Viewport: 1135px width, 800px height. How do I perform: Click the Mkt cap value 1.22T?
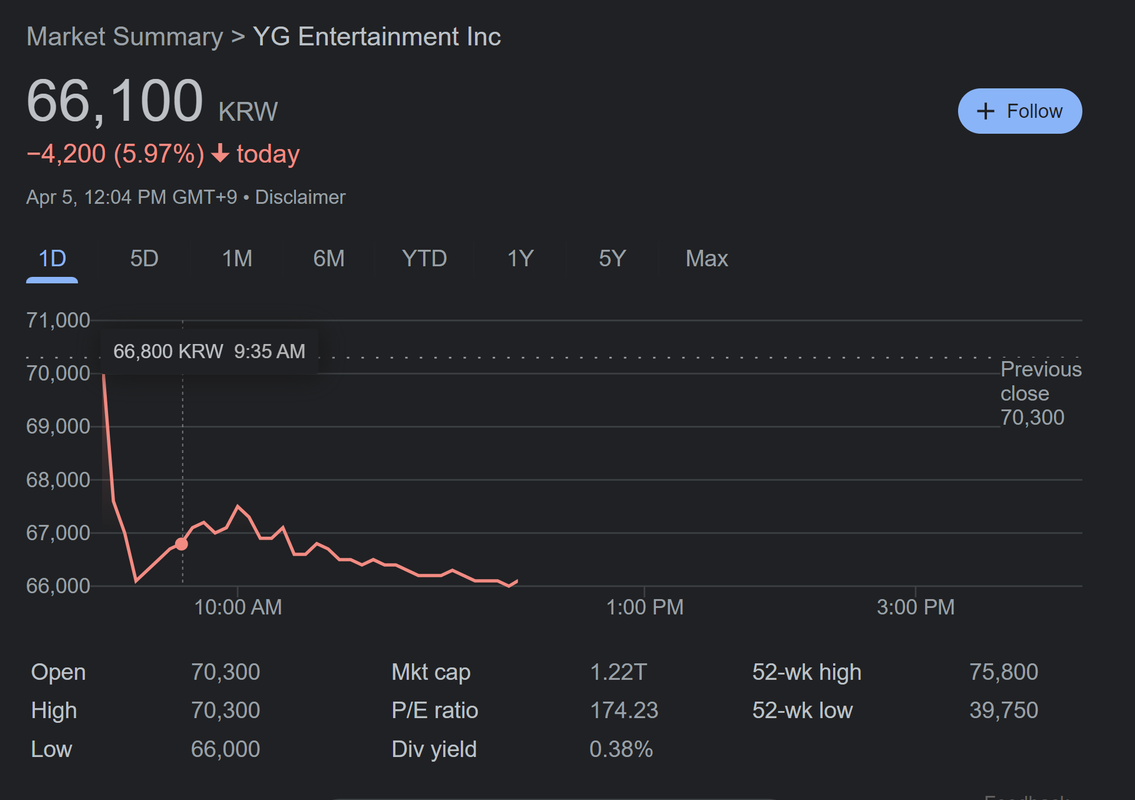tap(617, 672)
